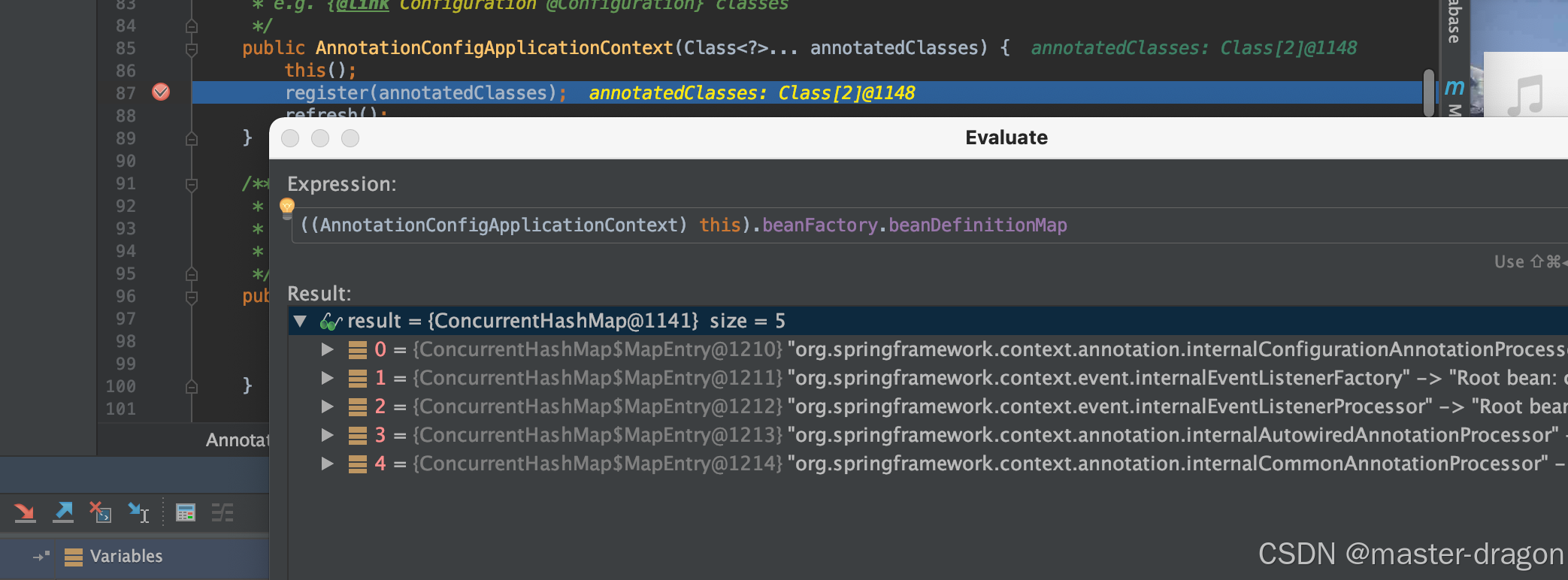The image size is (1568, 580).
Task: Click the restore layout arrow beside Variables
Action: pos(41,556)
